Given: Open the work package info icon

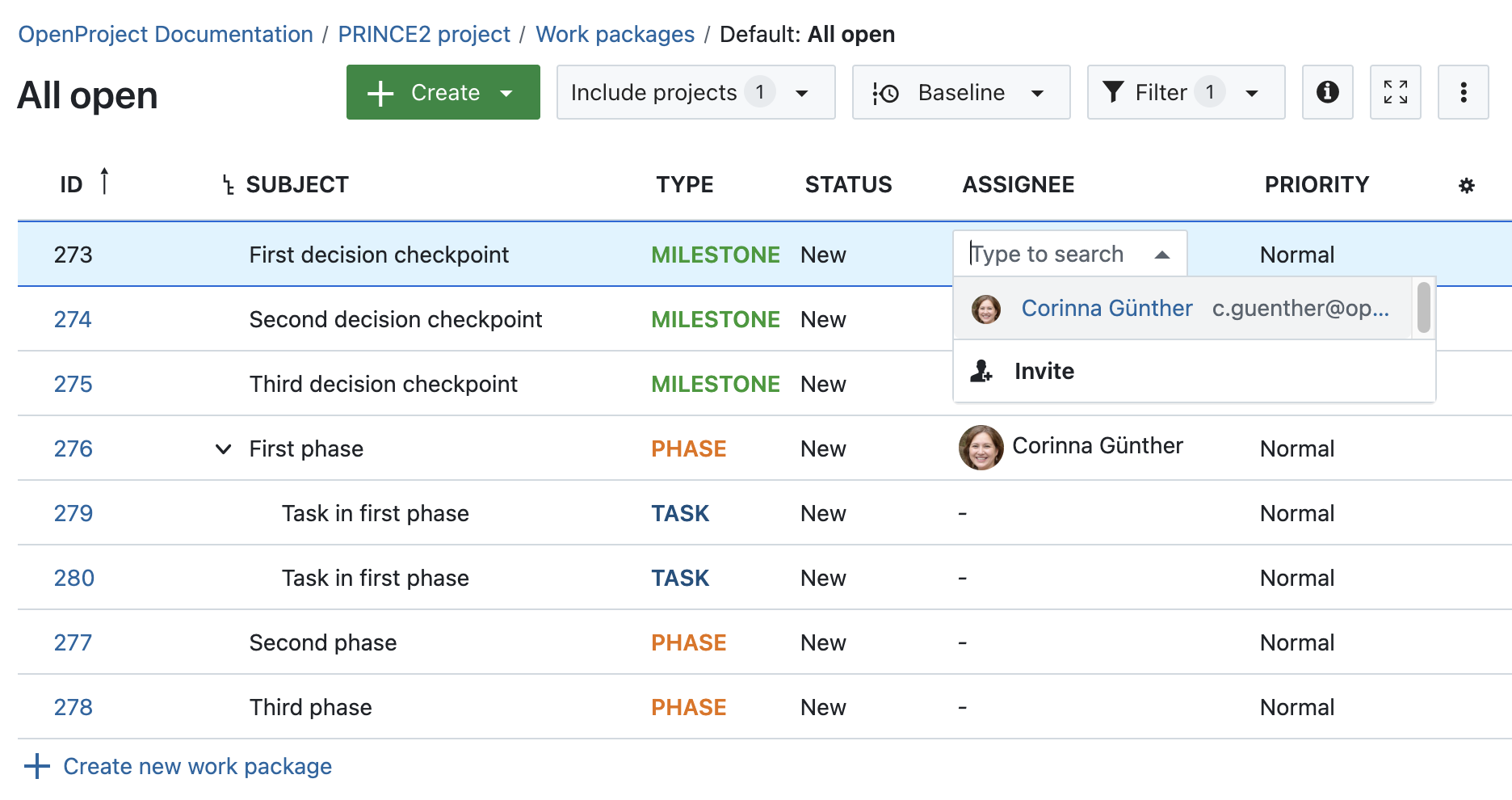Looking at the screenshot, I should click(x=1327, y=92).
